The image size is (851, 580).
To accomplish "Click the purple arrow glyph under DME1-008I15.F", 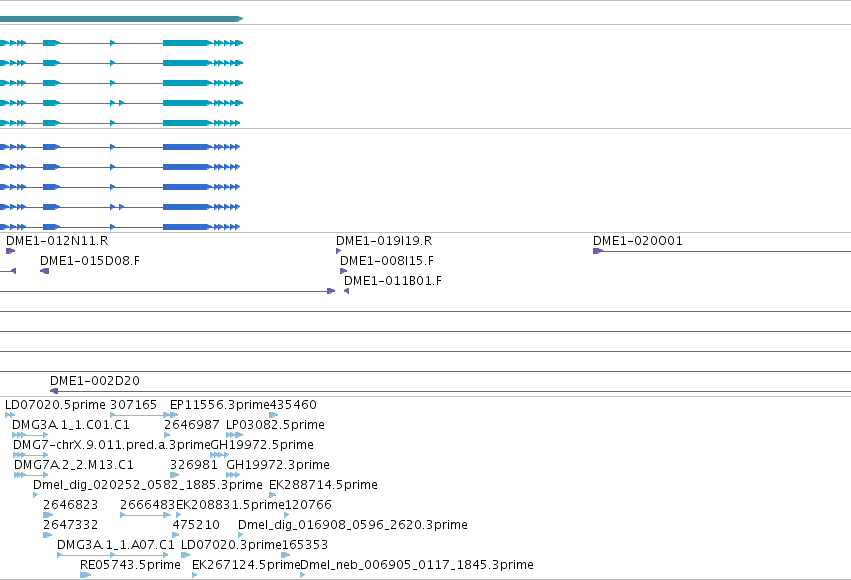I will (344, 271).
